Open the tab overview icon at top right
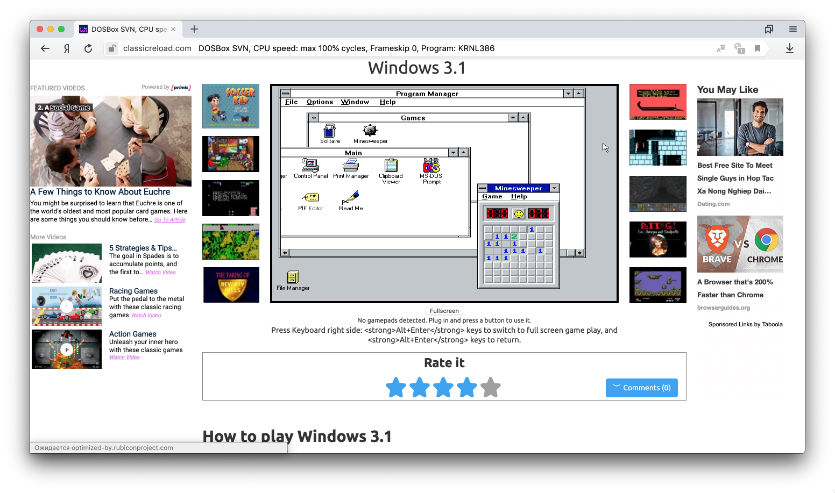This screenshot has height=493, width=835. (769, 29)
